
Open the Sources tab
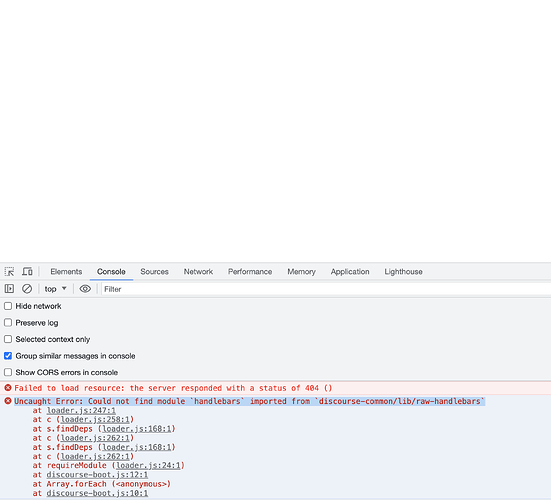(154, 272)
